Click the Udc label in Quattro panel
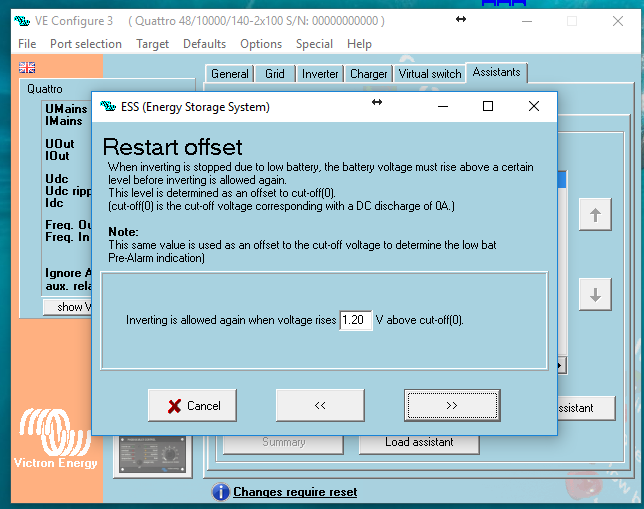 [x=57, y=179]
